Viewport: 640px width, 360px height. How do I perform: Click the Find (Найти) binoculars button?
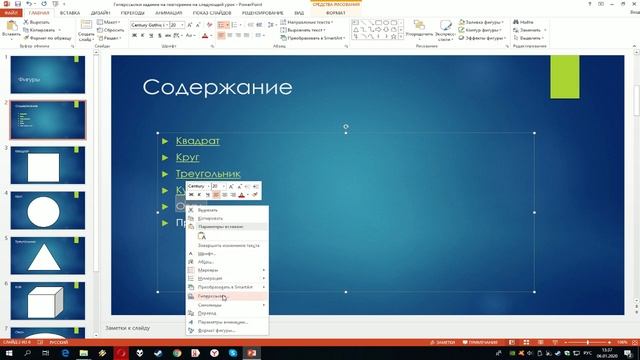(x=523, y=22)
